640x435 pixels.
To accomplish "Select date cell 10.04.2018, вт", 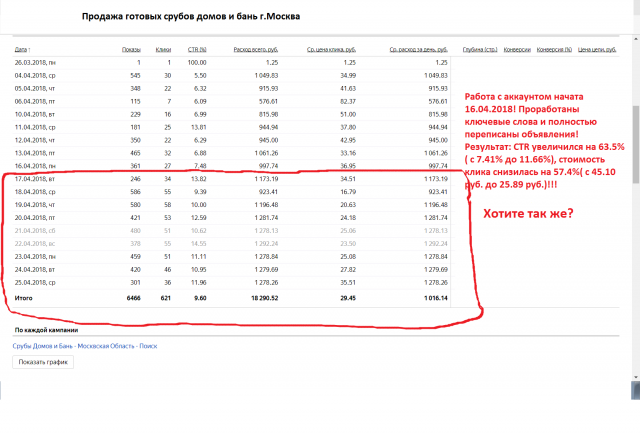I will click(35, 114).
